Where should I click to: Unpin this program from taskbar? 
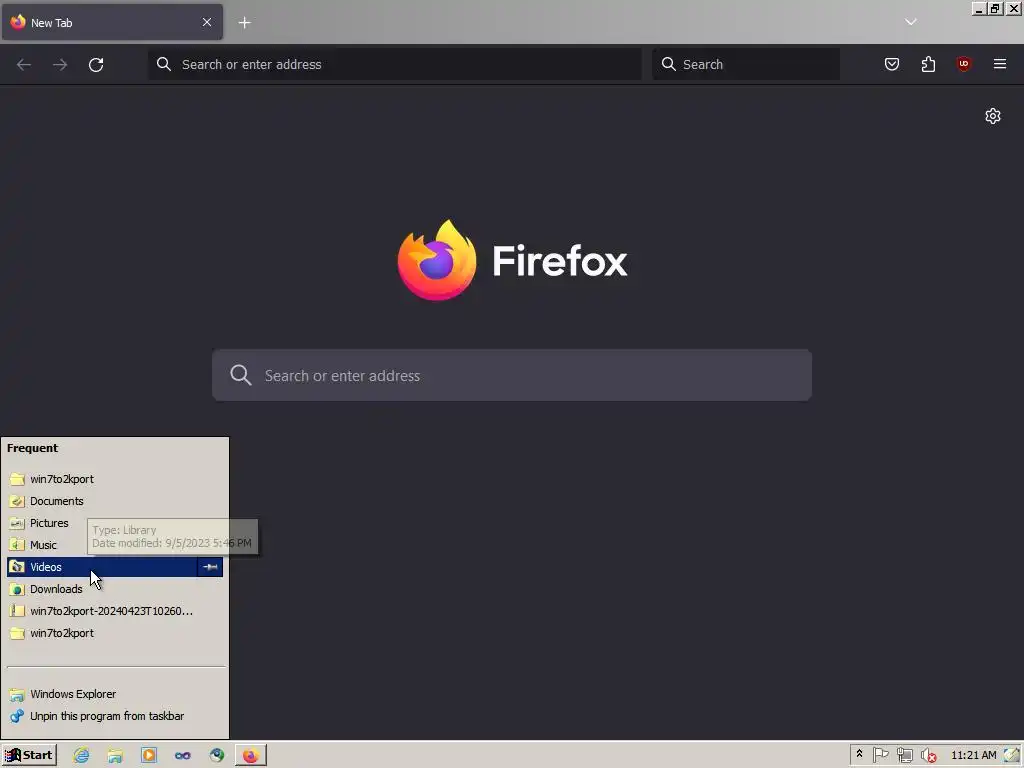coord(115,716)
